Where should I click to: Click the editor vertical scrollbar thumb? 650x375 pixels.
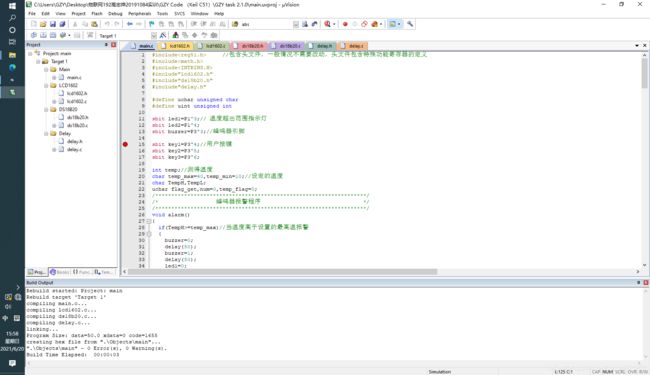coord(644,73)
